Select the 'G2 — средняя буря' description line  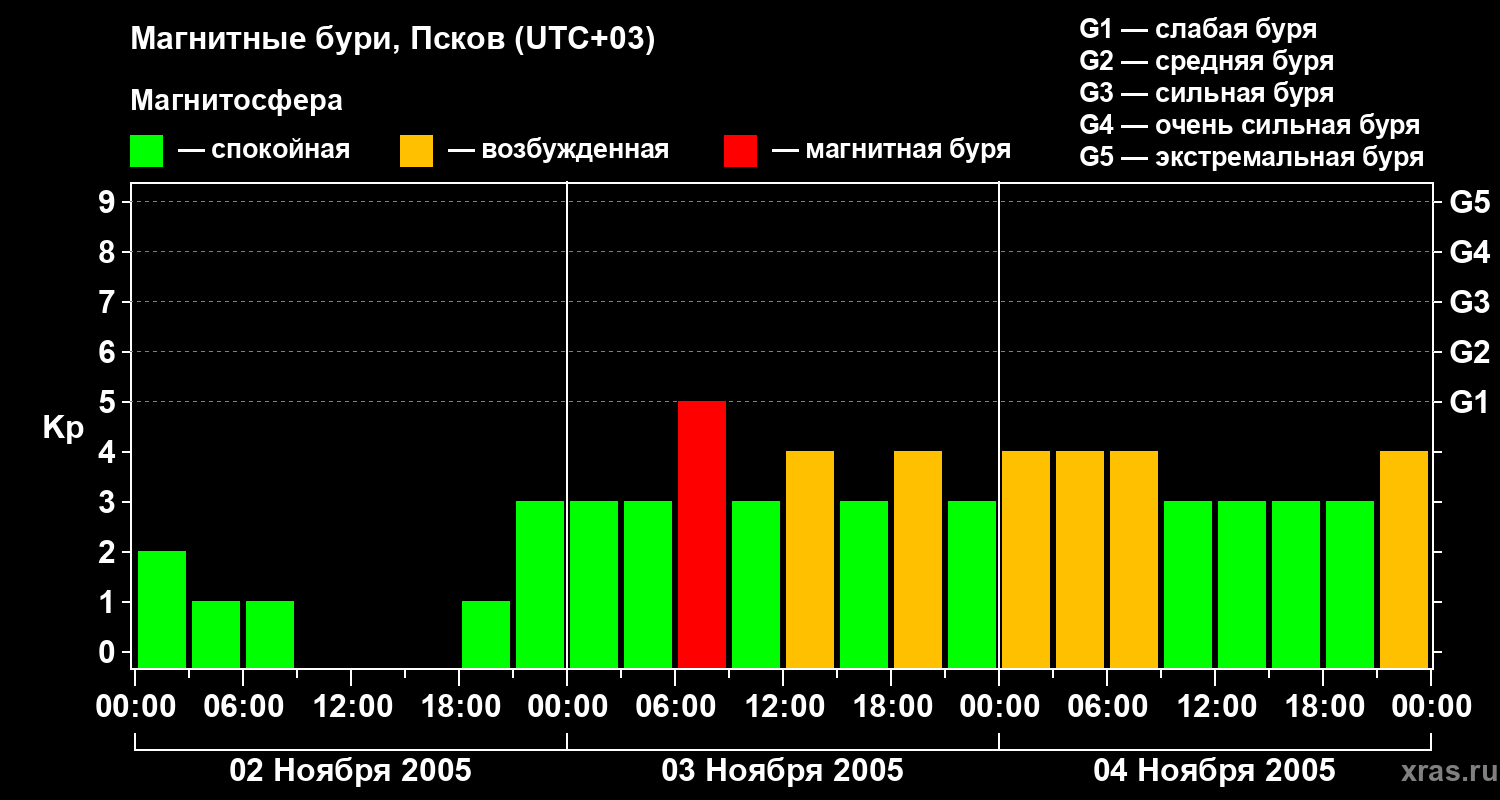point(1207,61)
